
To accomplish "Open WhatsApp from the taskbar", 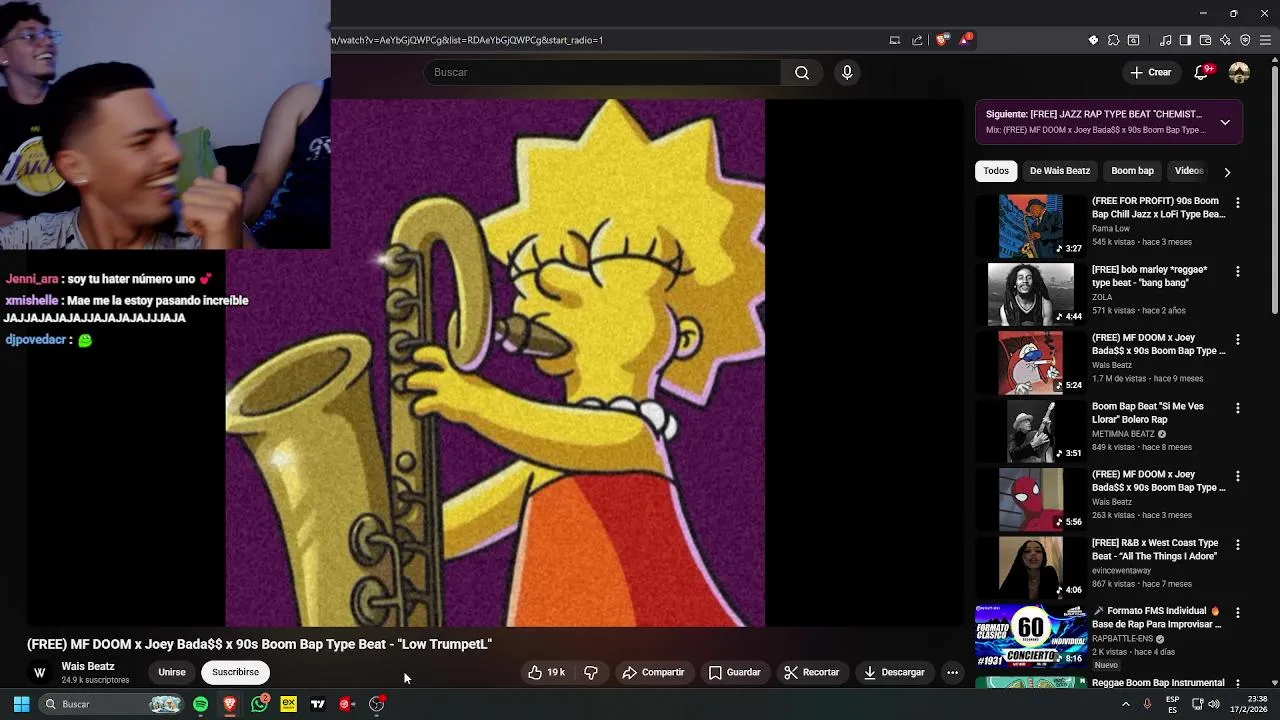I will tap(259, 704).
